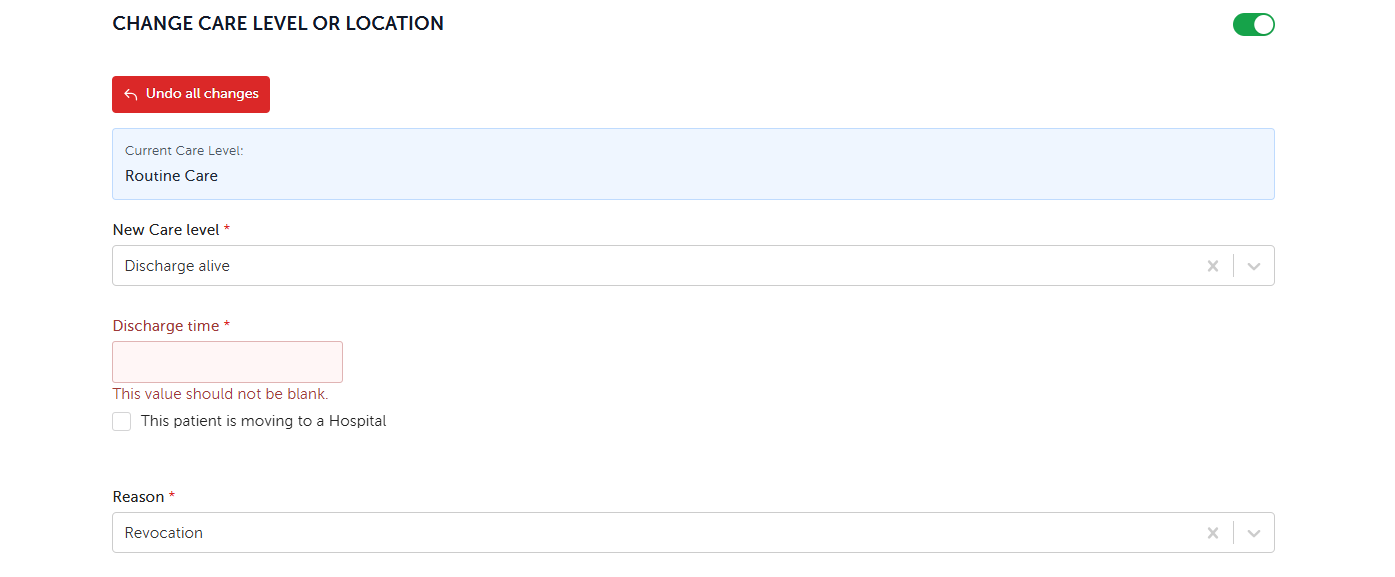The image size is (1395, 577).
Task: Click the Discharge time label
Action: pyautogui.click(x=171, y=326)
